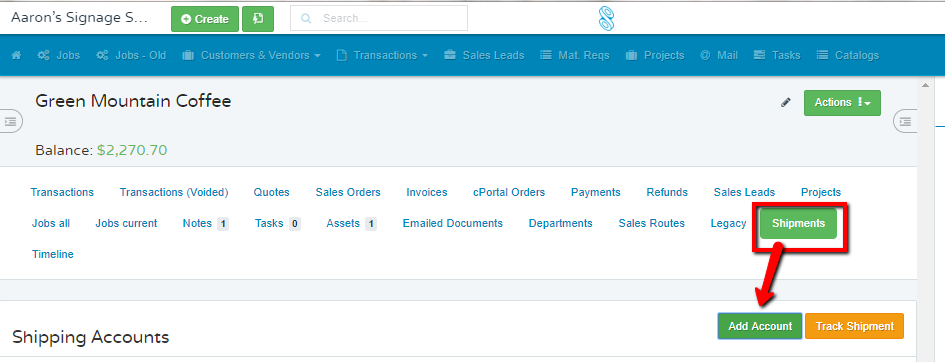Image resolution: width=945 pixels, height=362 pixels.
Task: Select the Legacy tab
Action: (x=728, y=223)
